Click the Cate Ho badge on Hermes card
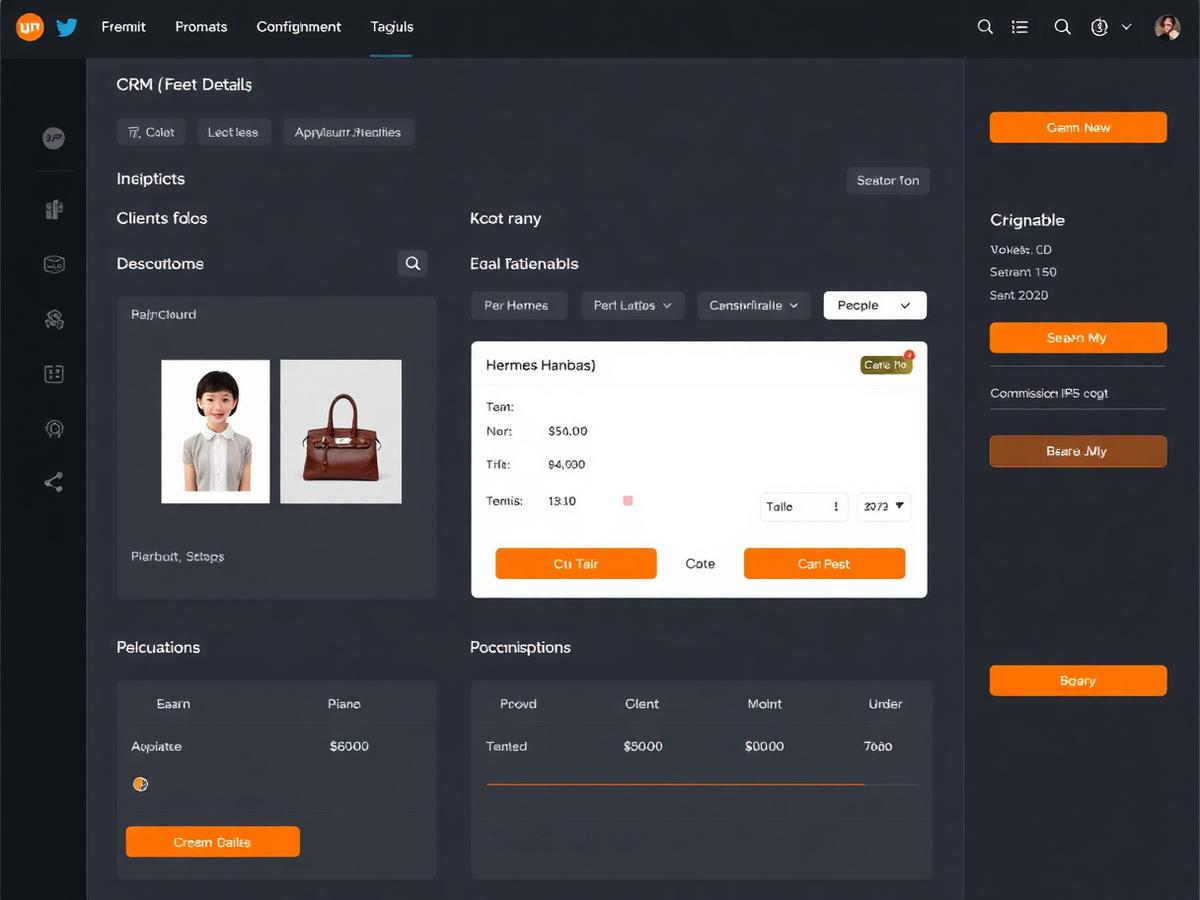 point(886,365)
